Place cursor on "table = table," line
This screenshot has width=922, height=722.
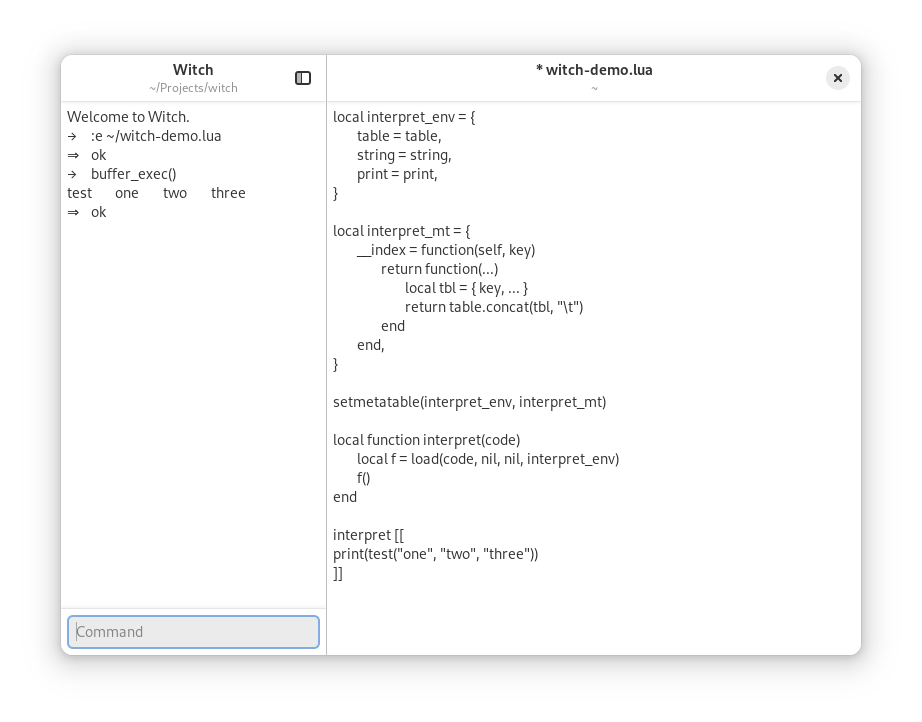(x=399, y=136)
